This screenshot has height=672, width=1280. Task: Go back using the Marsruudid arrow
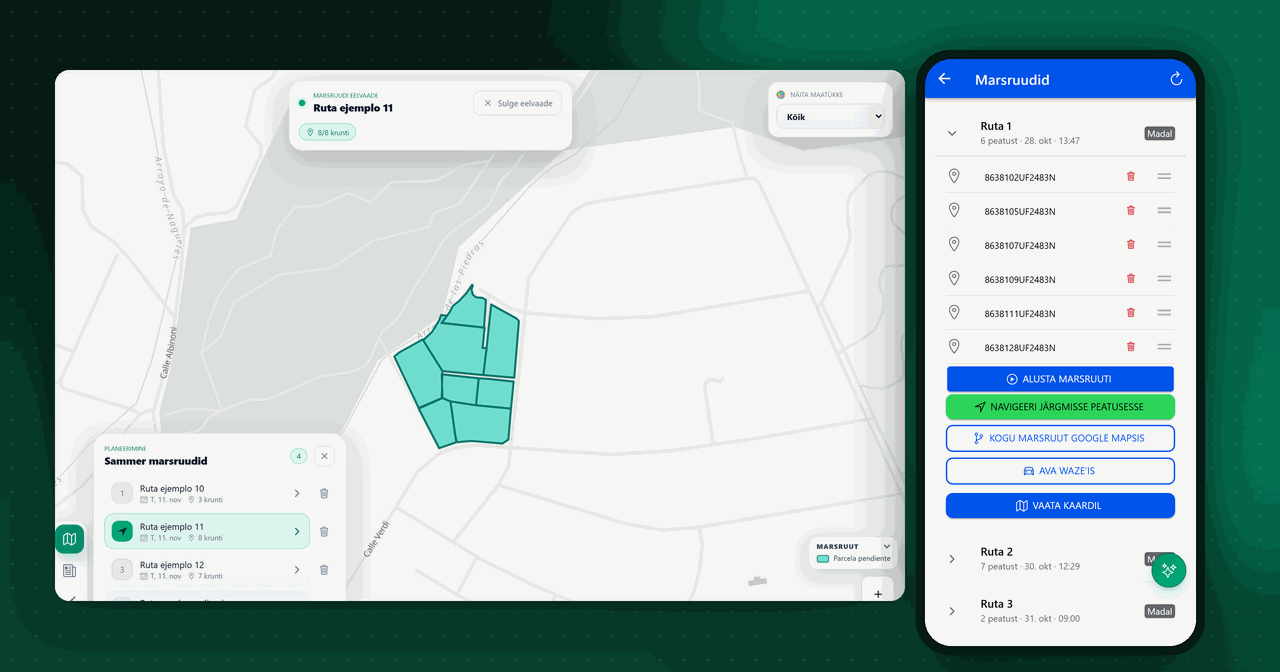944,79
